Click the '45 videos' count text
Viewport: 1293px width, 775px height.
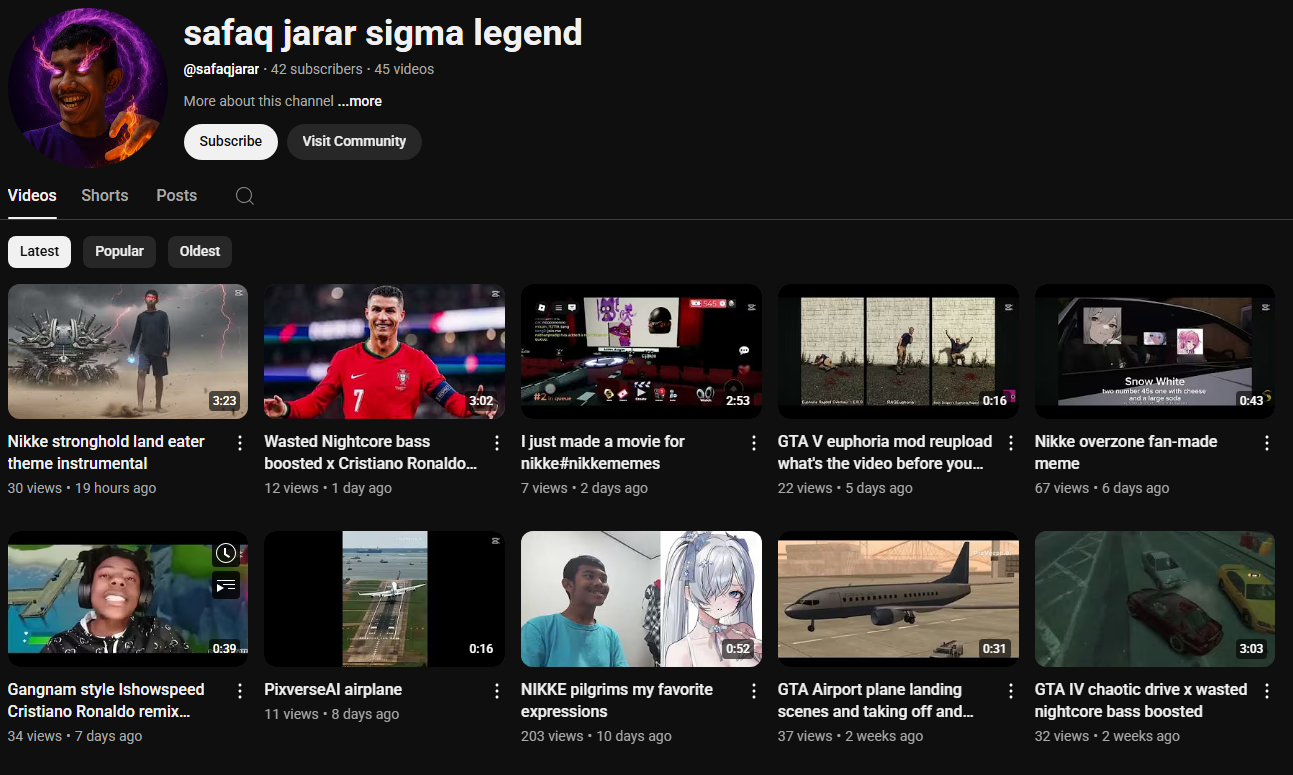pyautogui.click(x=404, y=69)
